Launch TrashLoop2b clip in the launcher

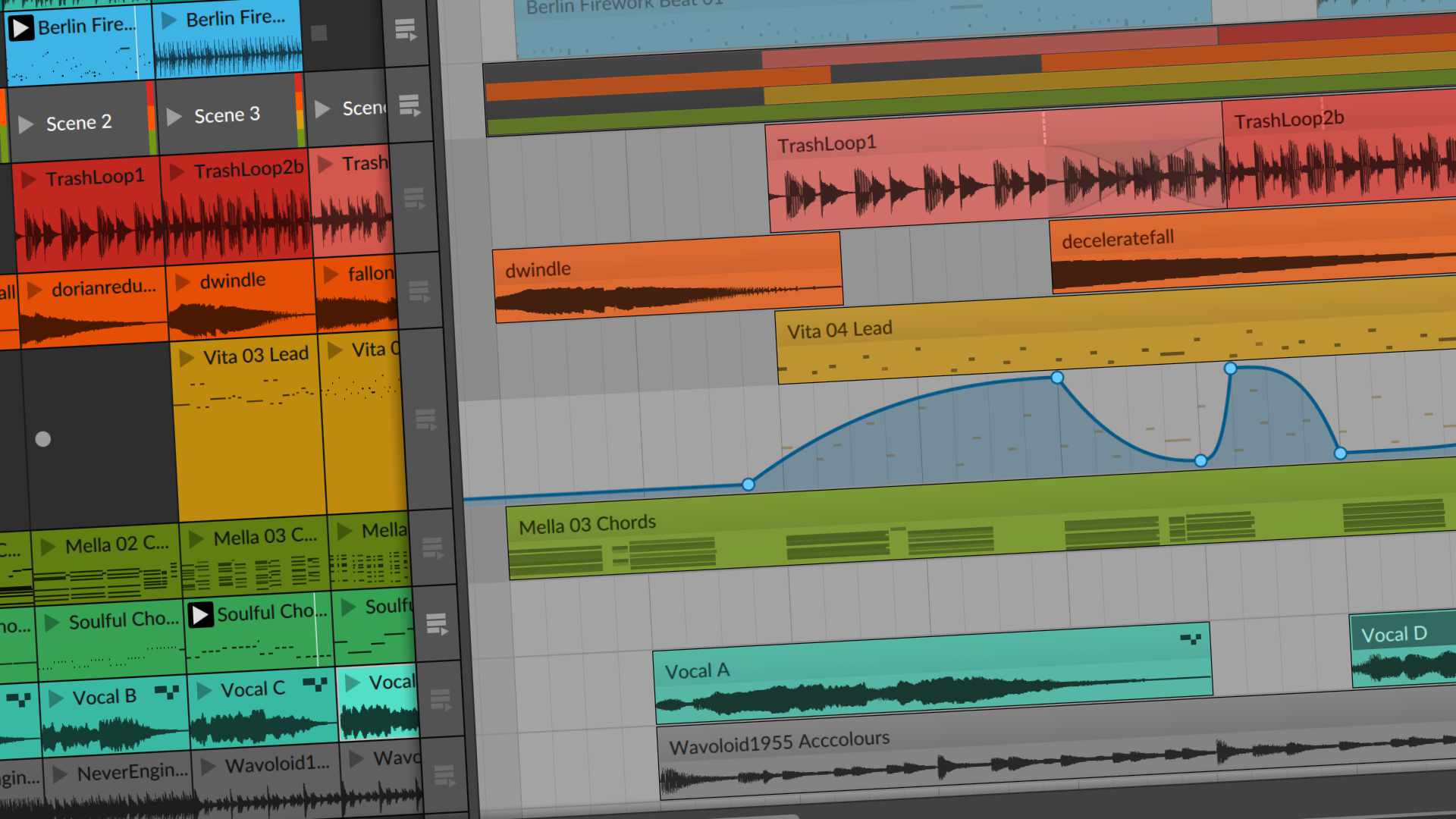point(177,172)
